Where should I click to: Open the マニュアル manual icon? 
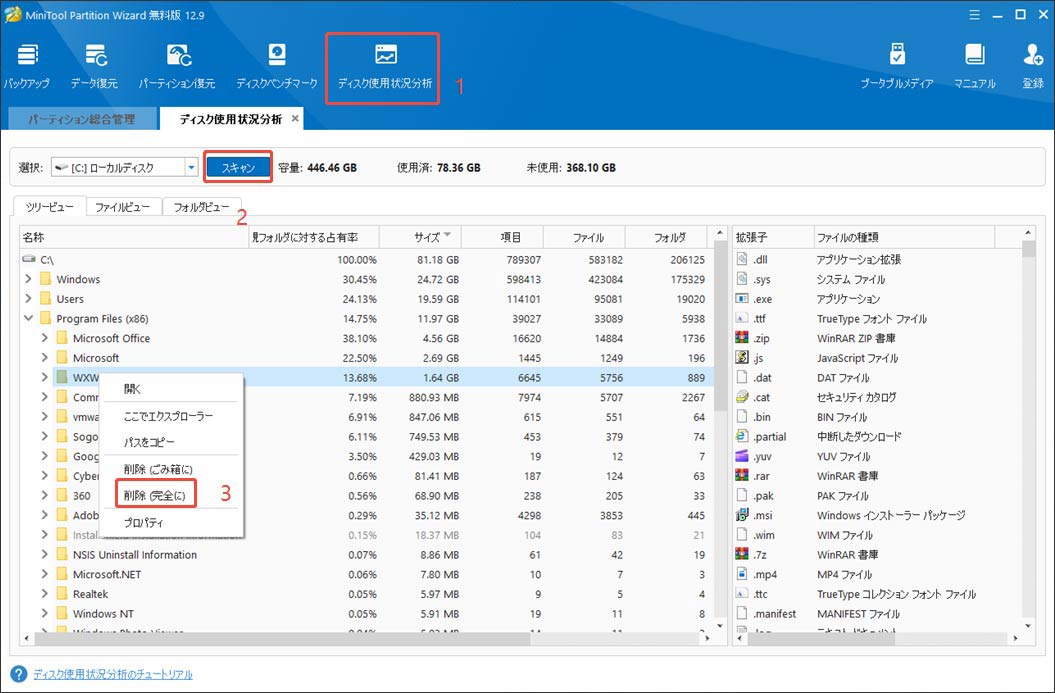[x=974, y=66]
